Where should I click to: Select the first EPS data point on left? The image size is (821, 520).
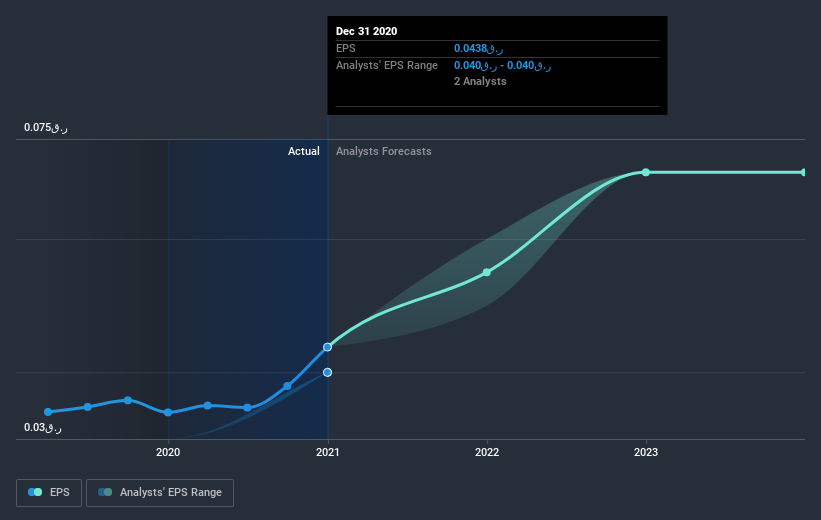click(x=48, y=412)
